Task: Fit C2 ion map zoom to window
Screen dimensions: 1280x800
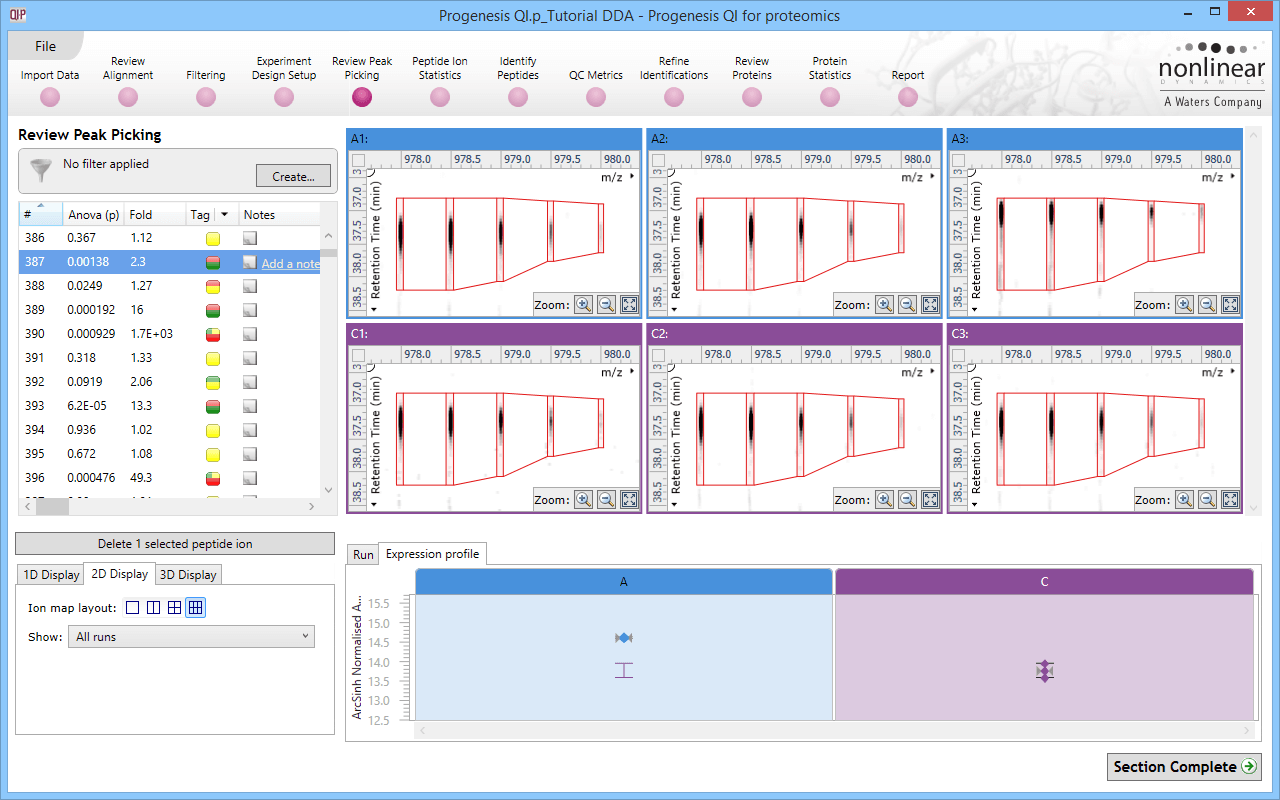Action: click(930, 500)
